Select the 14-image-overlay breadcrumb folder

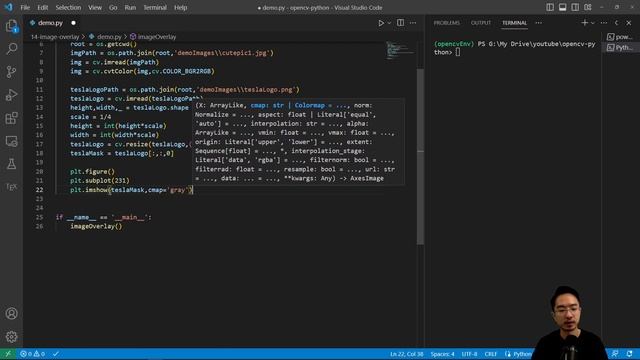(55, 37)
